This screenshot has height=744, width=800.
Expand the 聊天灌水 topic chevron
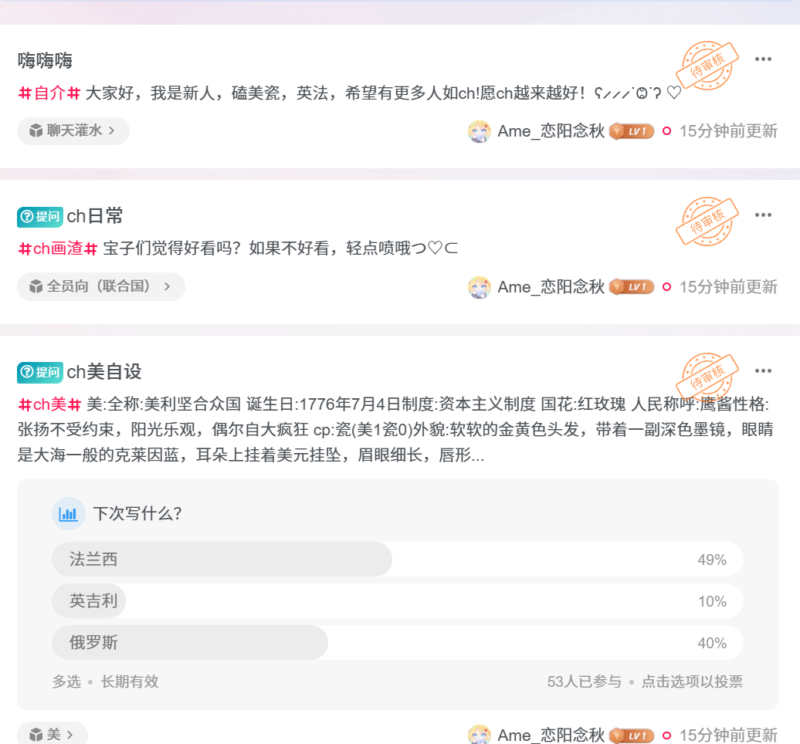[x=114, y=131]
